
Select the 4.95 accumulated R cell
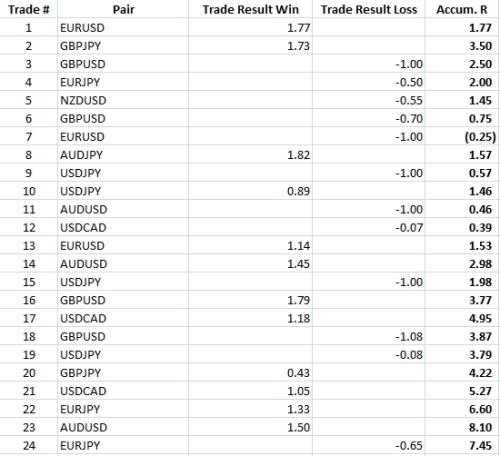[462, 318]
